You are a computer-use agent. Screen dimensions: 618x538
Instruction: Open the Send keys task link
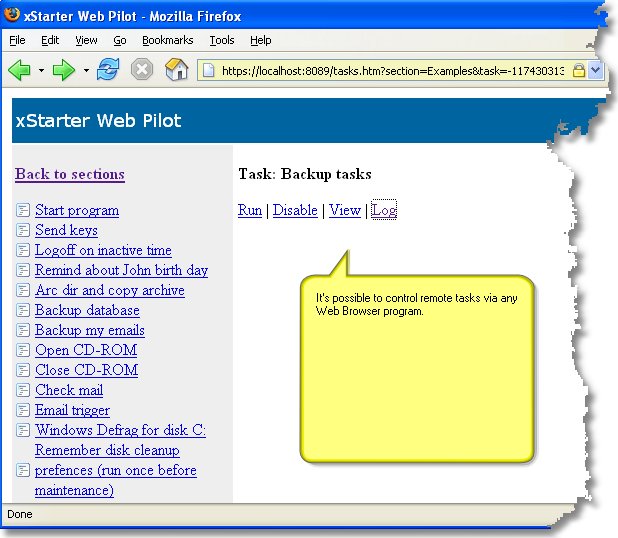(66, 230)
